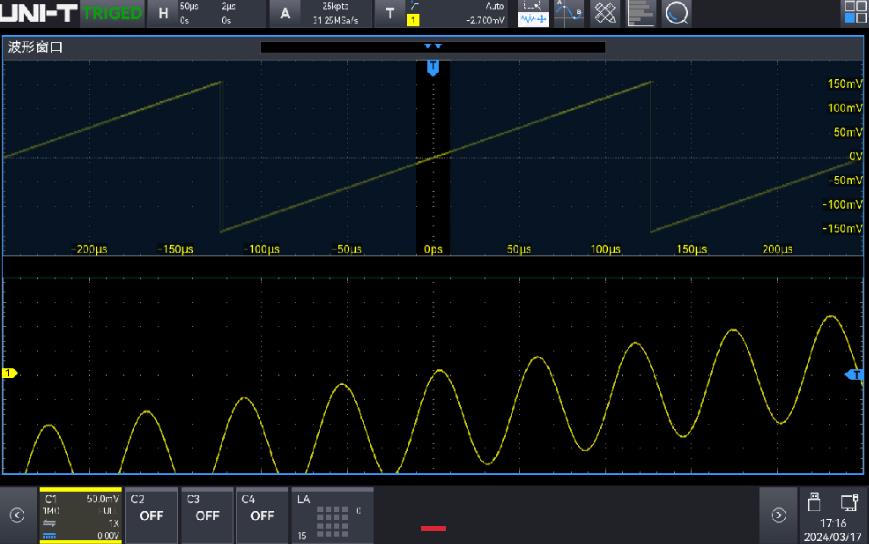Open the crosshatch display icon
The height and width of the screenshot is (544, 869).
coord(606,12)
